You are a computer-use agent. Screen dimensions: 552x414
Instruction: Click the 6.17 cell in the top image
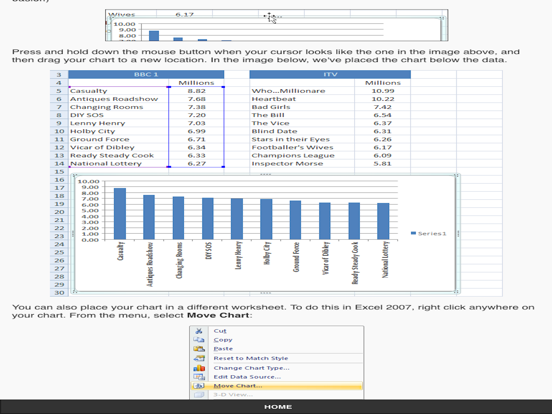click(x=184, y=14)
